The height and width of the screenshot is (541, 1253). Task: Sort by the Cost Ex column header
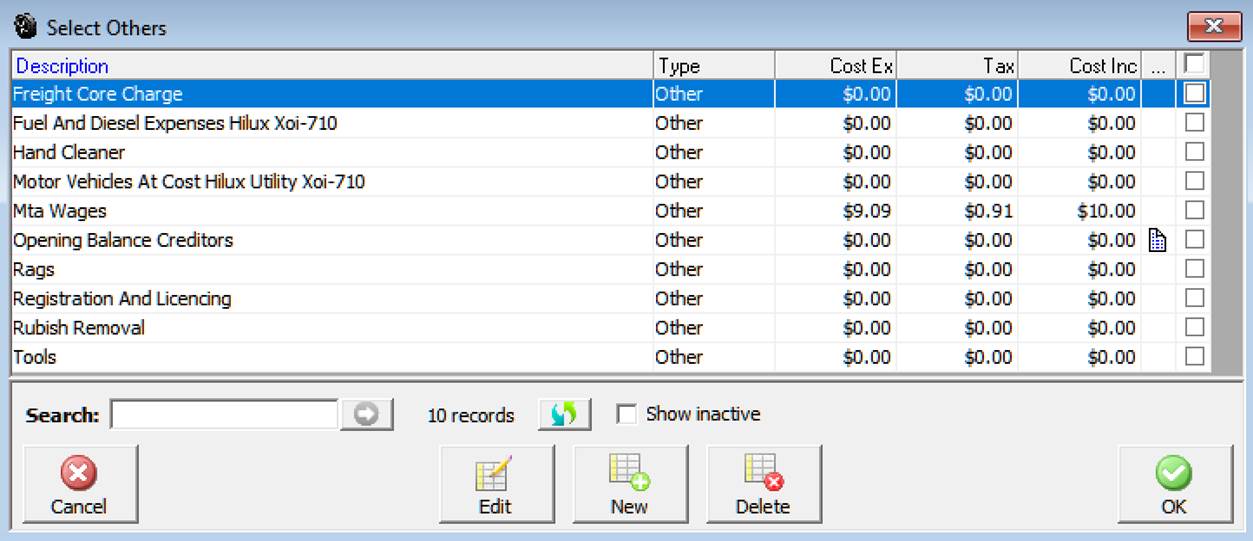(861, 66)
